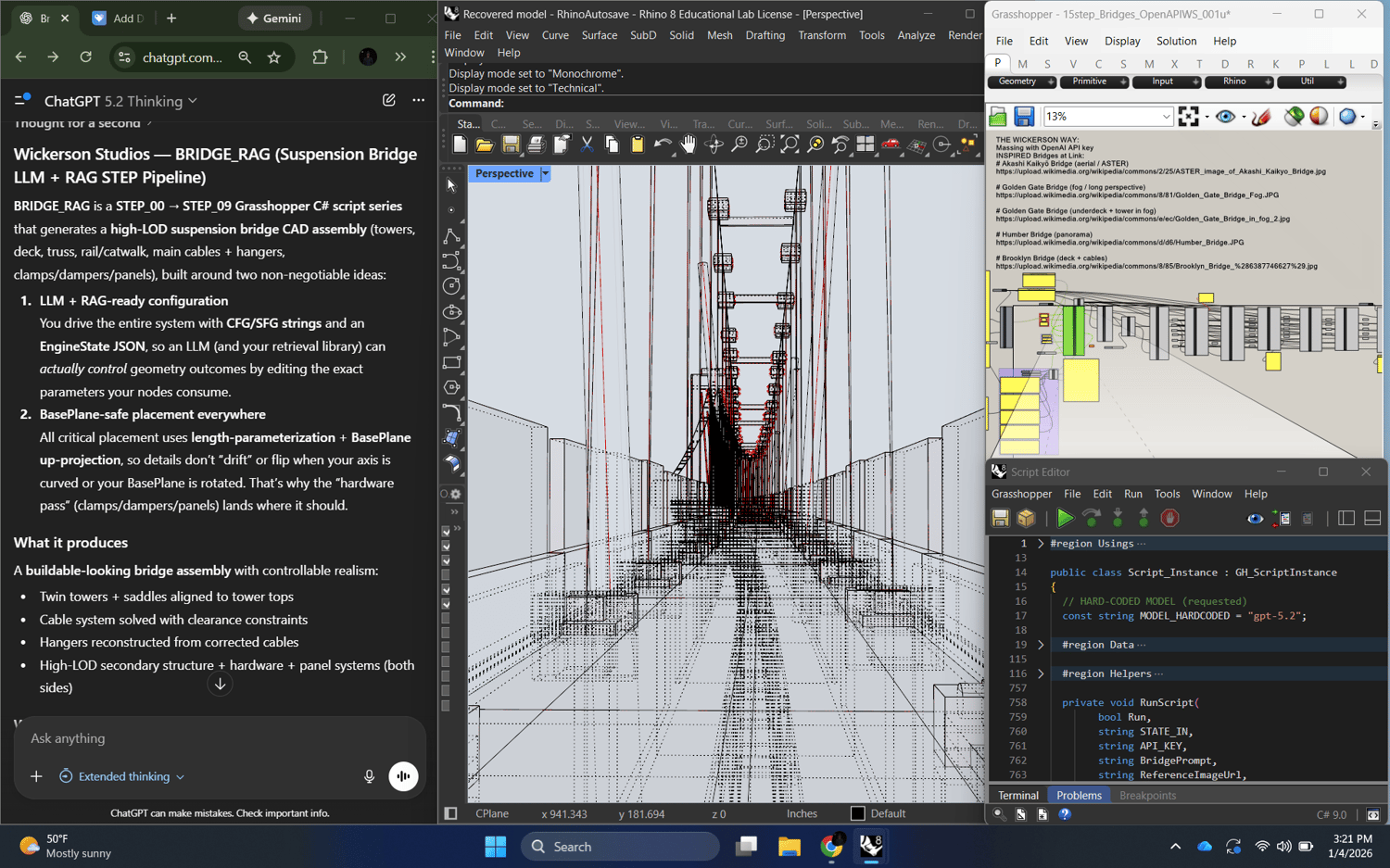
Task: Click the Grasshopper sketch pencil icon
Action: coord(1260,117)
